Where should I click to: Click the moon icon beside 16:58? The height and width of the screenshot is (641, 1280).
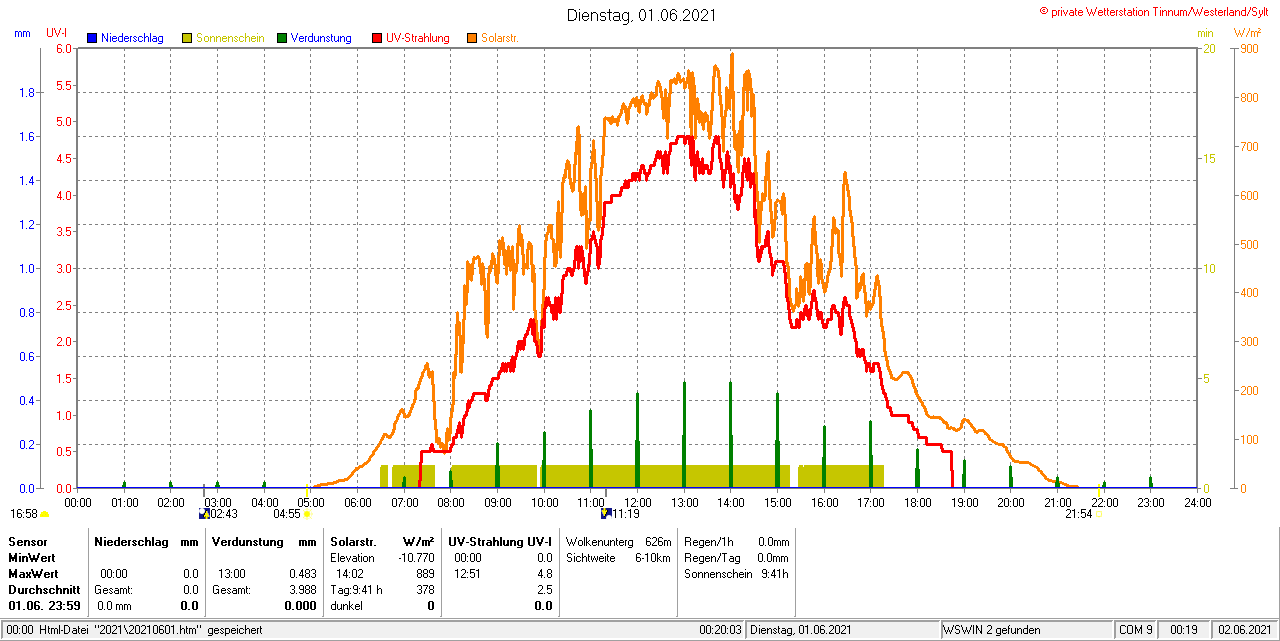coord(44,514)
